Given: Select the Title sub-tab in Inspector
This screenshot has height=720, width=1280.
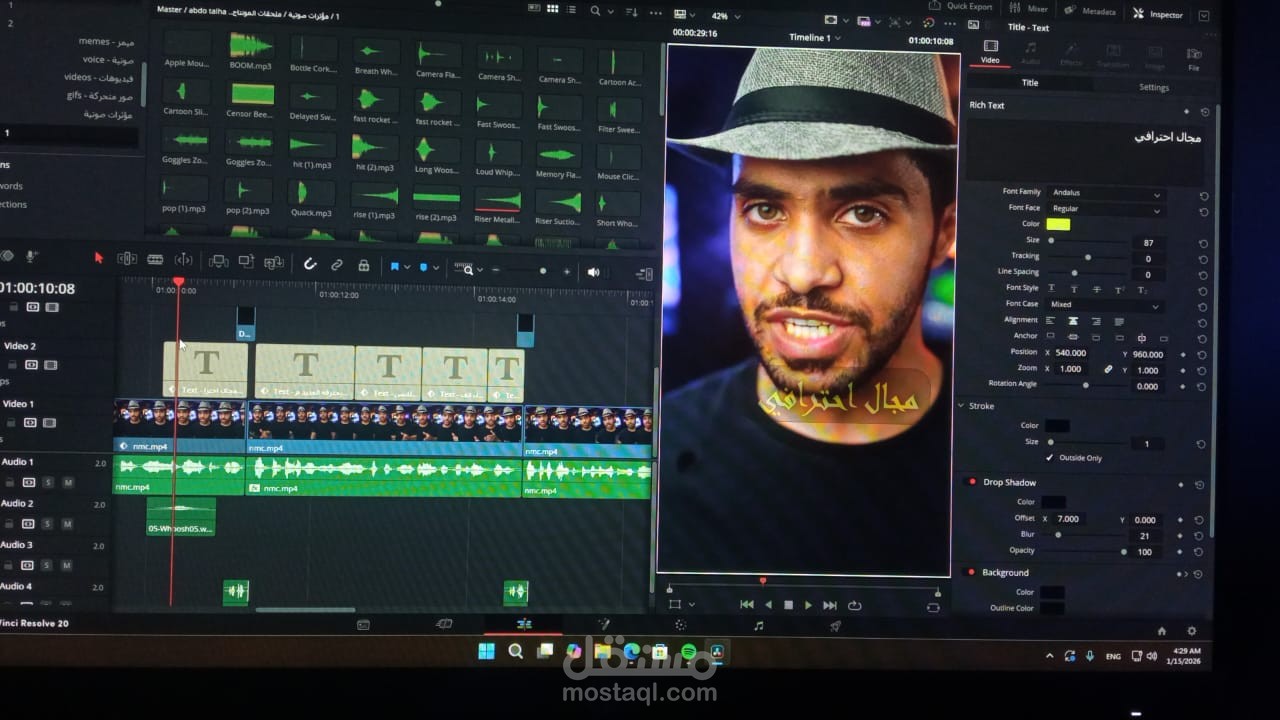Looking at the screenshot, I should click(x=1029, y=83).
